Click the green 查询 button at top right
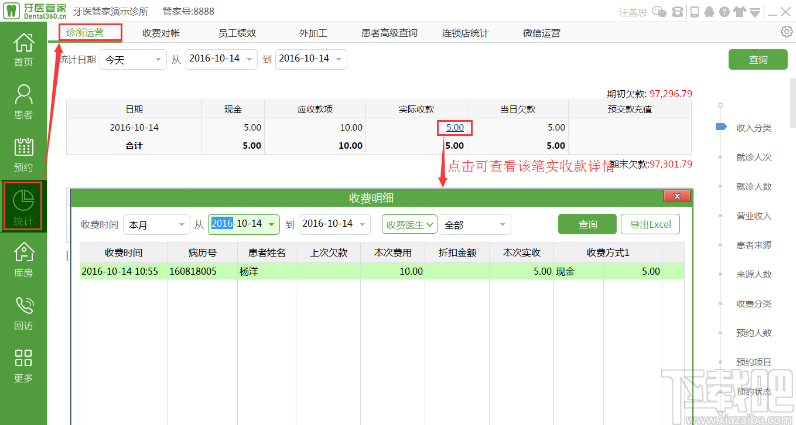The image size is (796, 425). click(x=758, y=59)
